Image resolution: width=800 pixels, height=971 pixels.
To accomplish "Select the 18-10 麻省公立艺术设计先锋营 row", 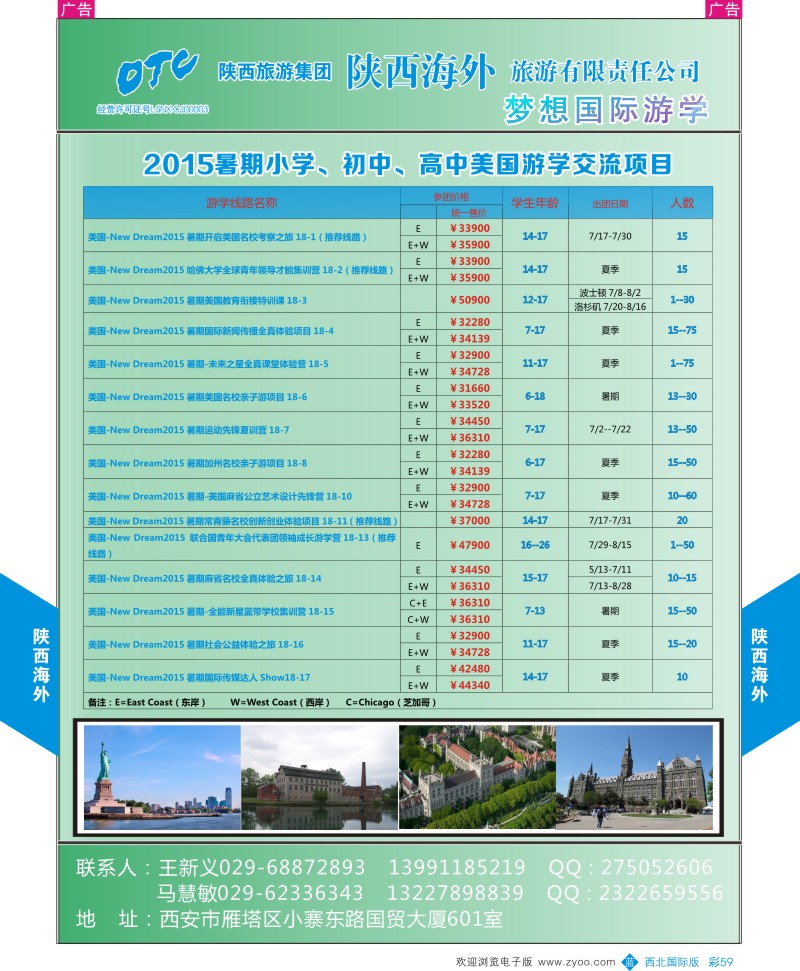I will coord(398,495).
